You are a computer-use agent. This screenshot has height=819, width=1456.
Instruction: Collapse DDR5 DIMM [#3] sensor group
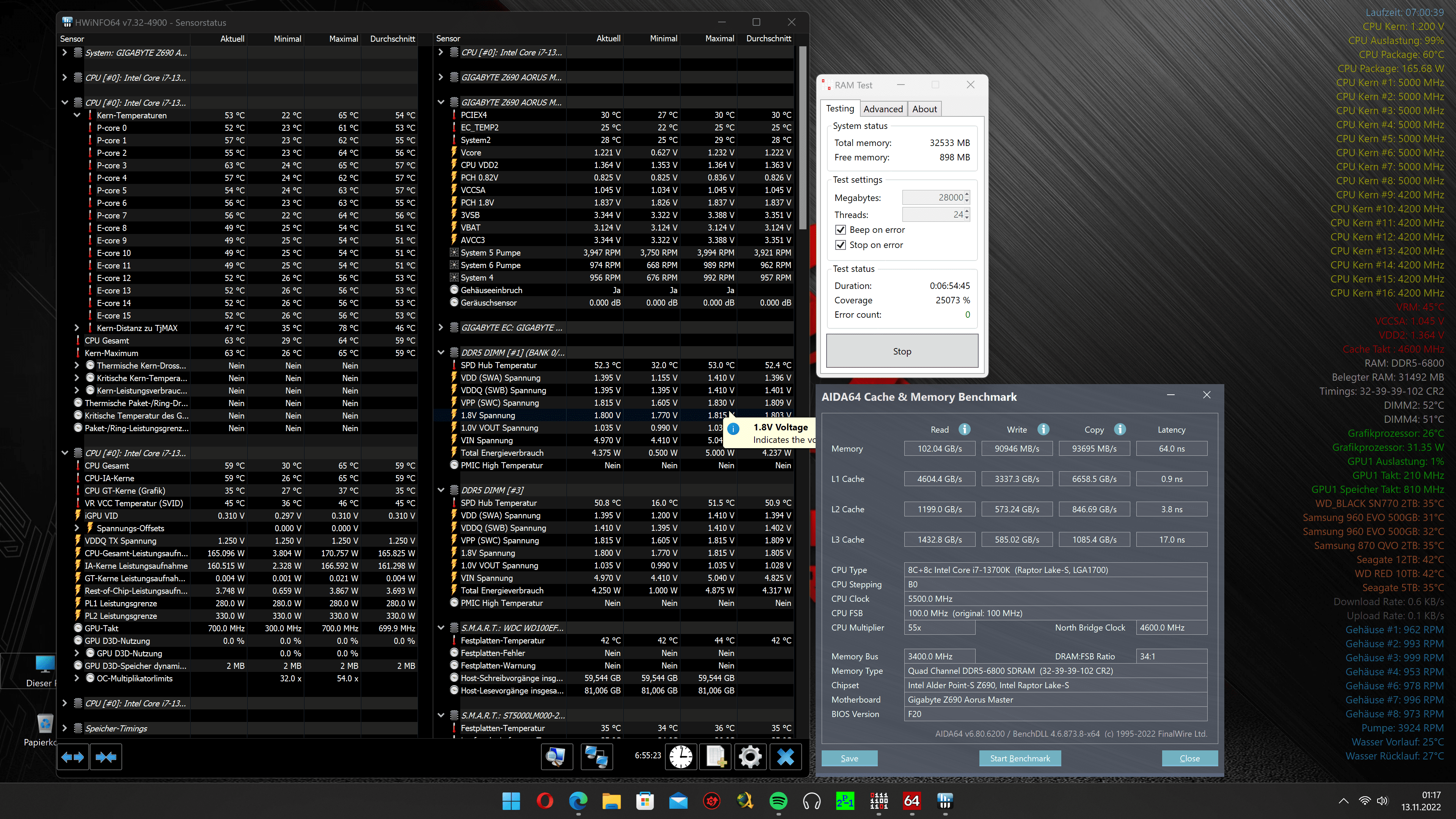(441, 490)
